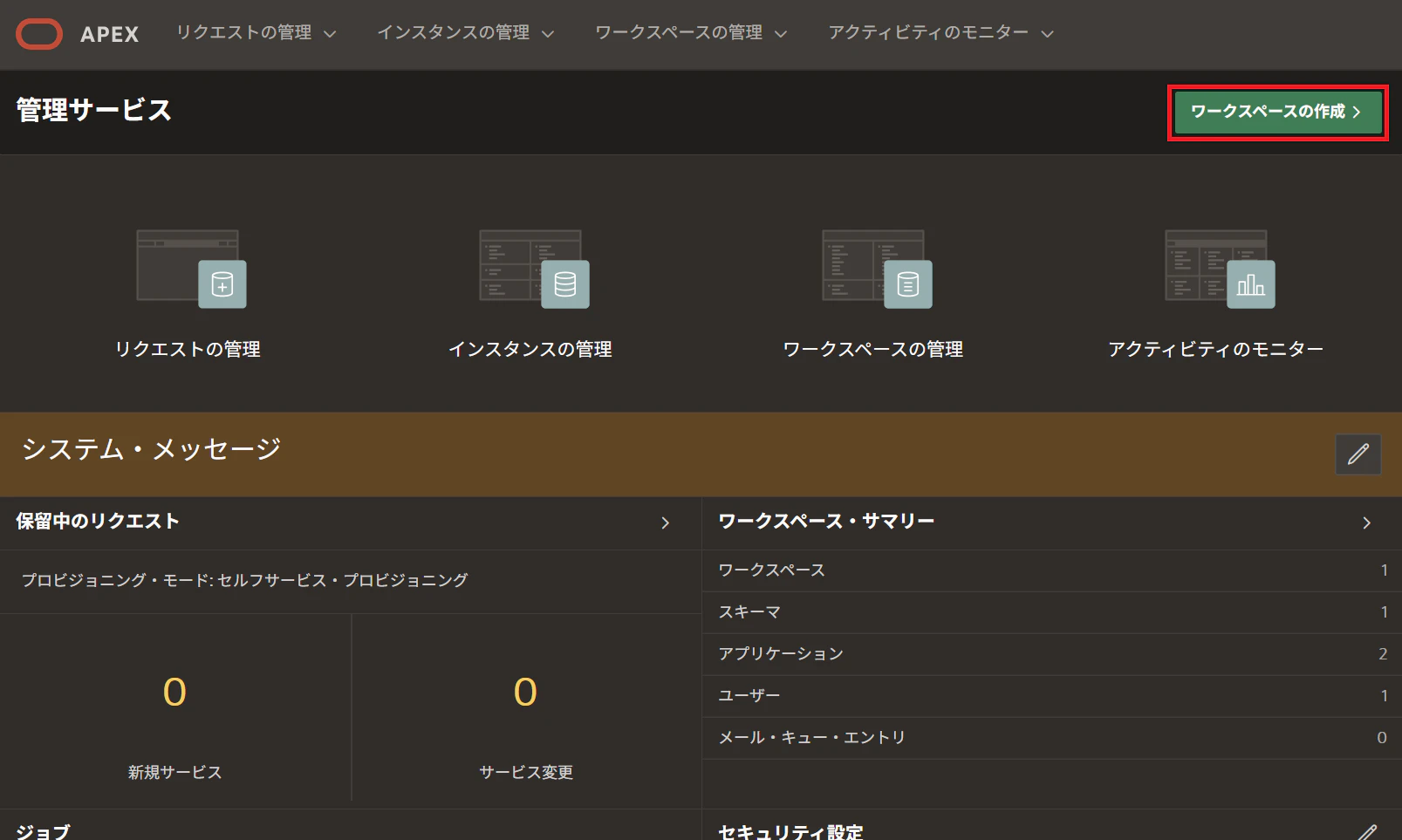Screen dimensions: 1402x840
Task: Edit the システム・メッセージ with pencil icon
Action: [x=1358, y=454]
